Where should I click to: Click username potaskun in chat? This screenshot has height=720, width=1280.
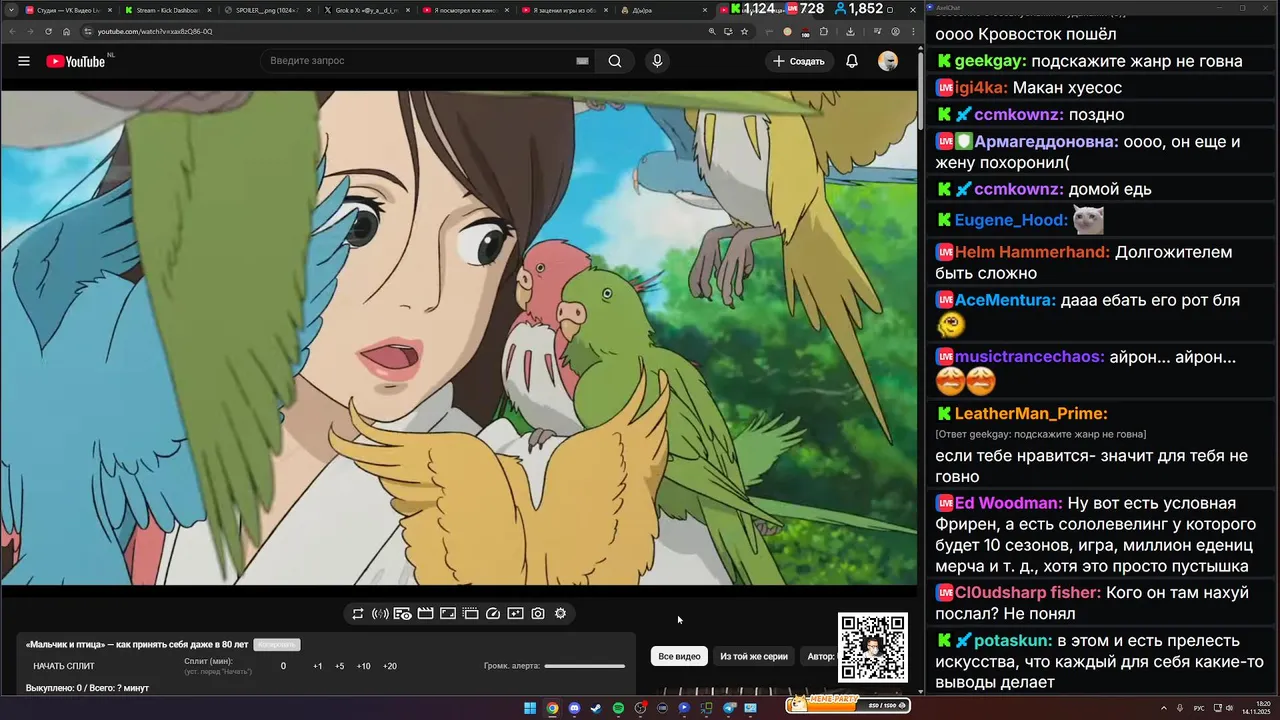pyautogui.click(x=1013, y=640)
